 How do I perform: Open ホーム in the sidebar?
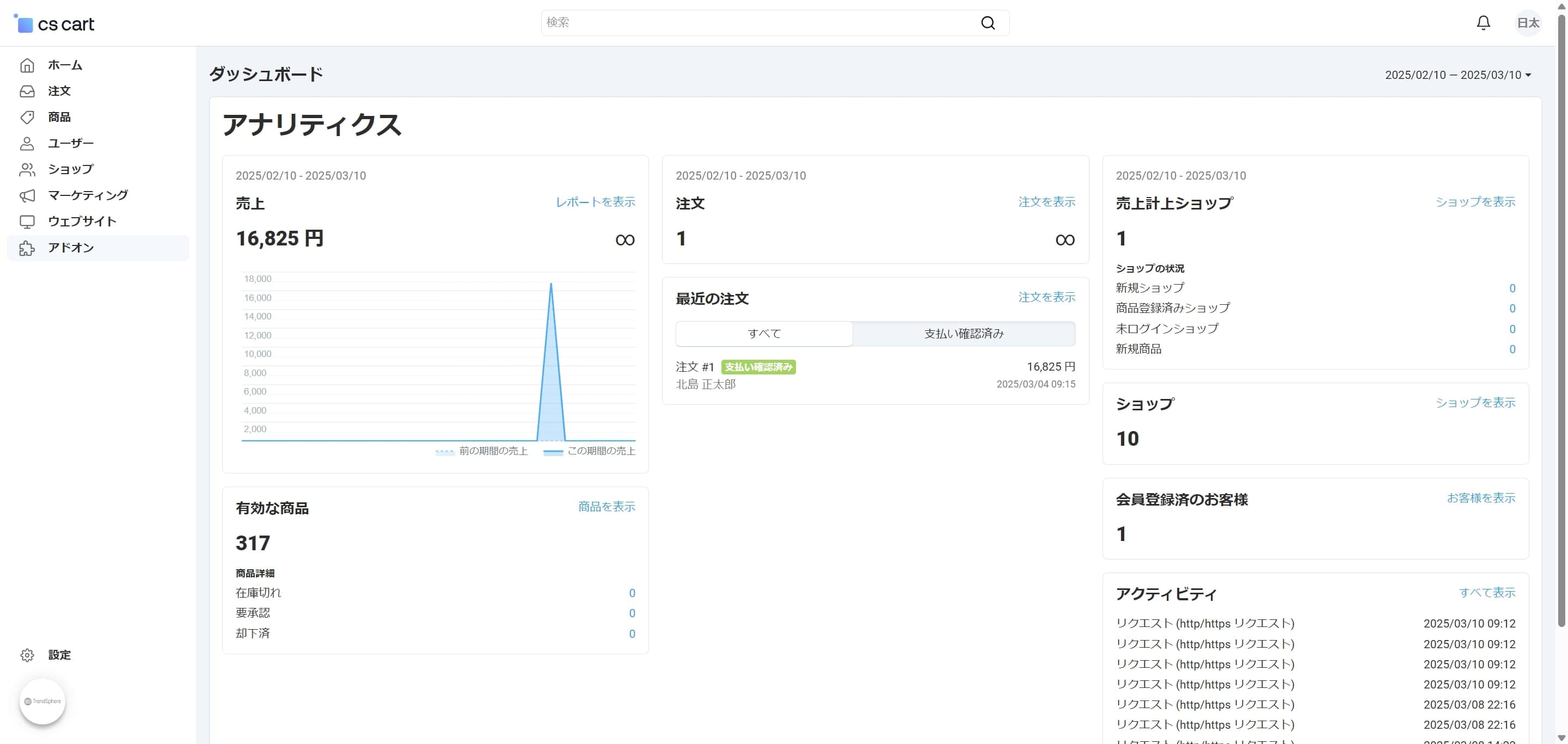tap(97, 65)
